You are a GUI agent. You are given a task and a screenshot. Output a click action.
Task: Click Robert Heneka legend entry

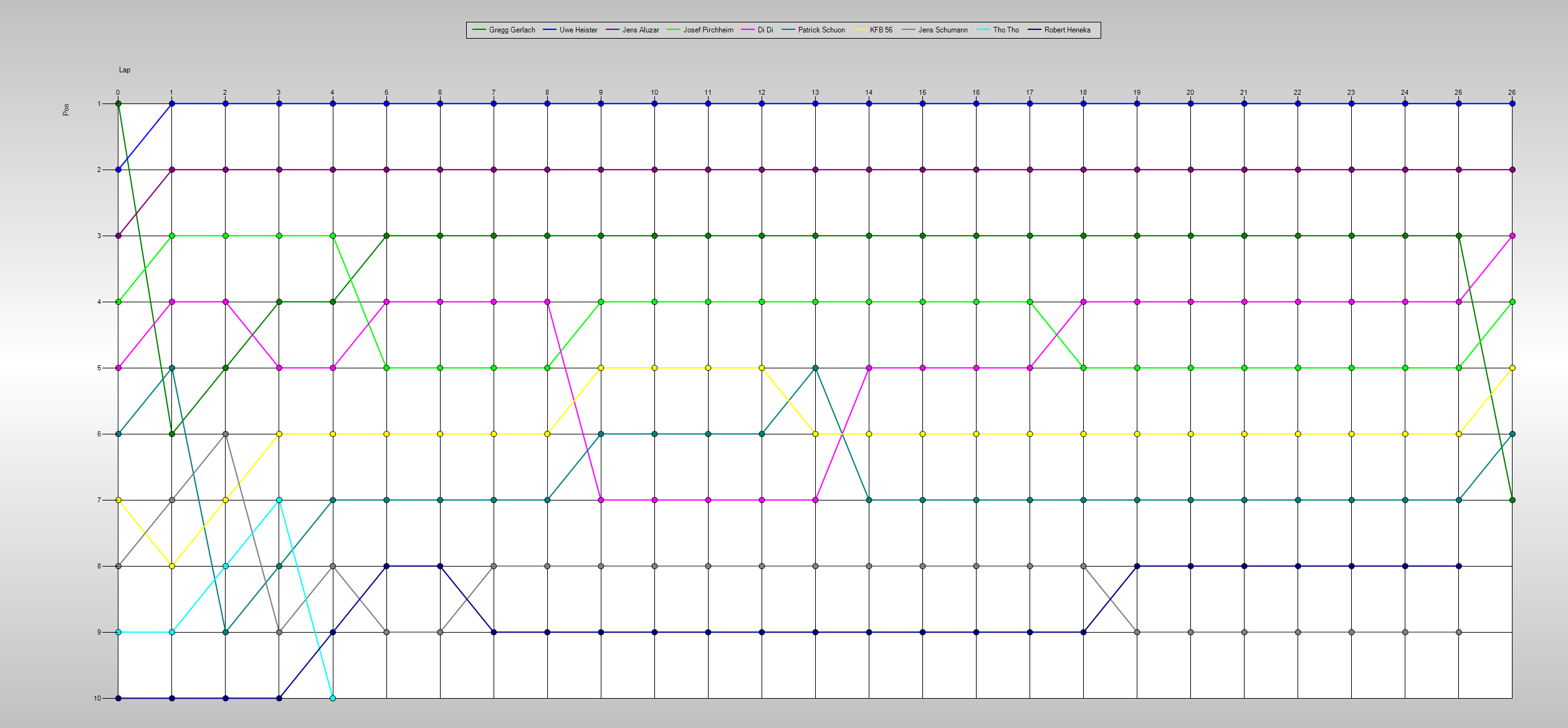[1059, 30]
